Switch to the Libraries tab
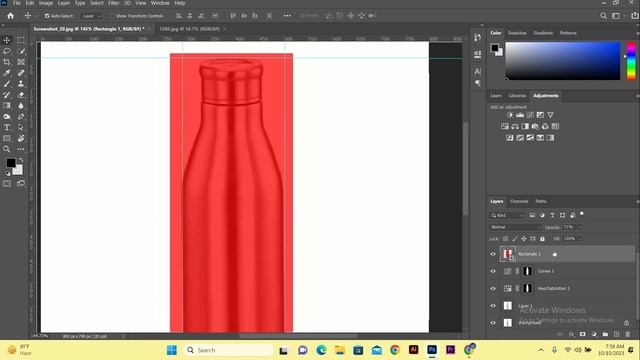 [517, 96]
